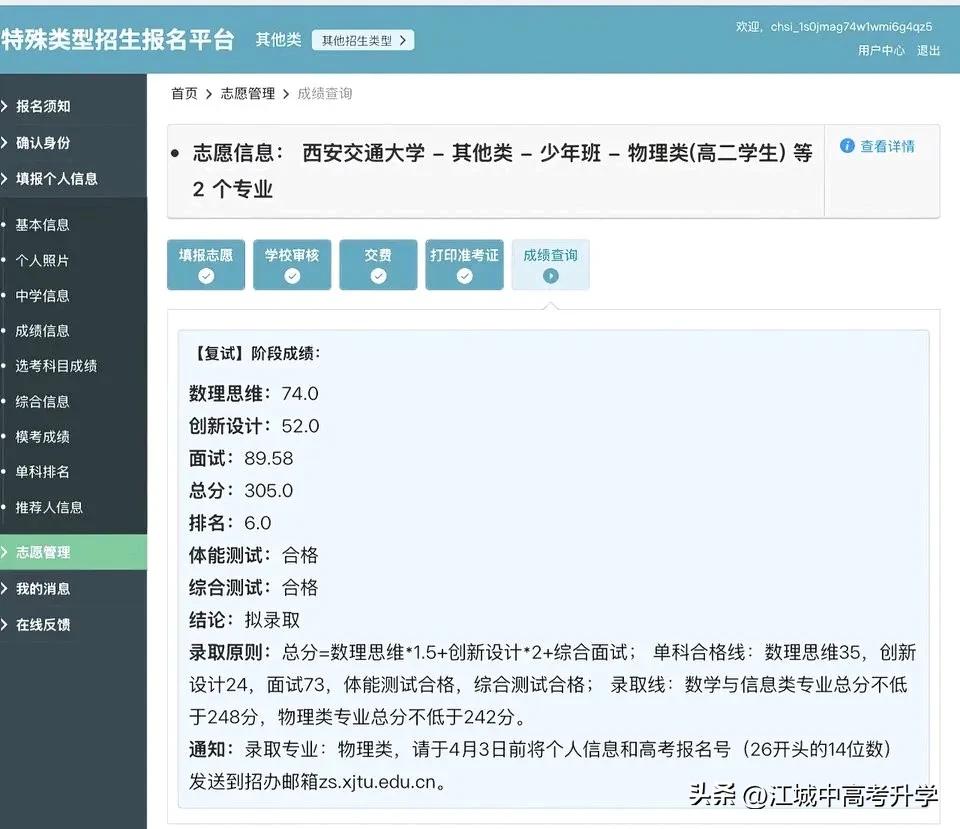Select 中学信息 in the sidebar

[x=42, y=296]
